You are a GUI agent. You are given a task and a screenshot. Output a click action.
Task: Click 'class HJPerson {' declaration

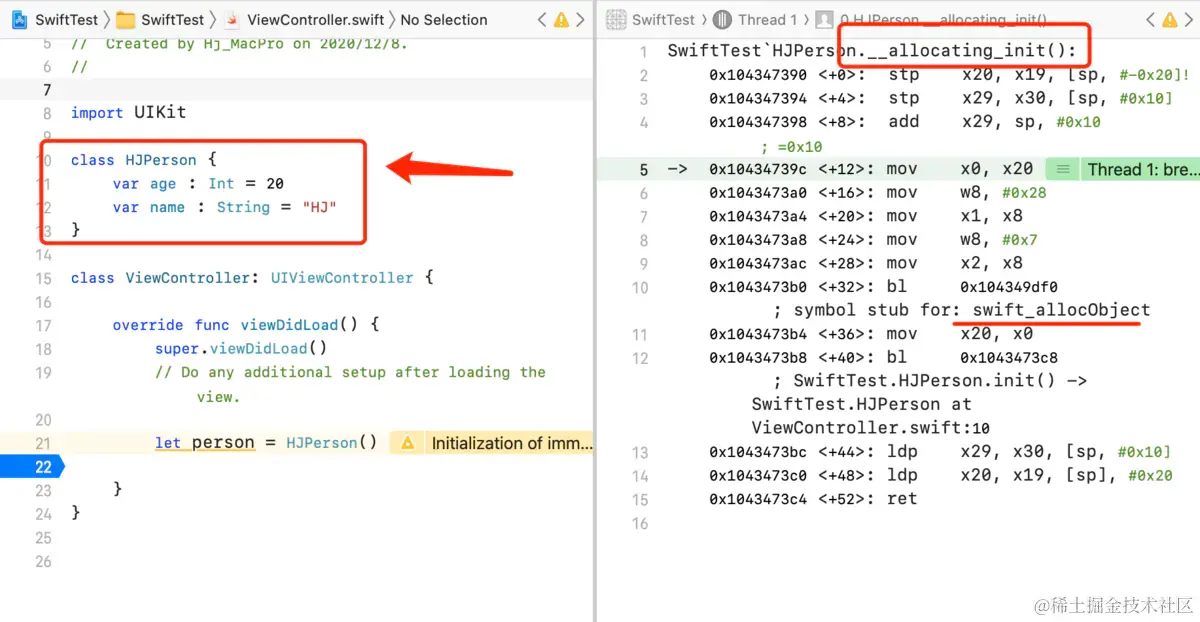coord(143,160)
